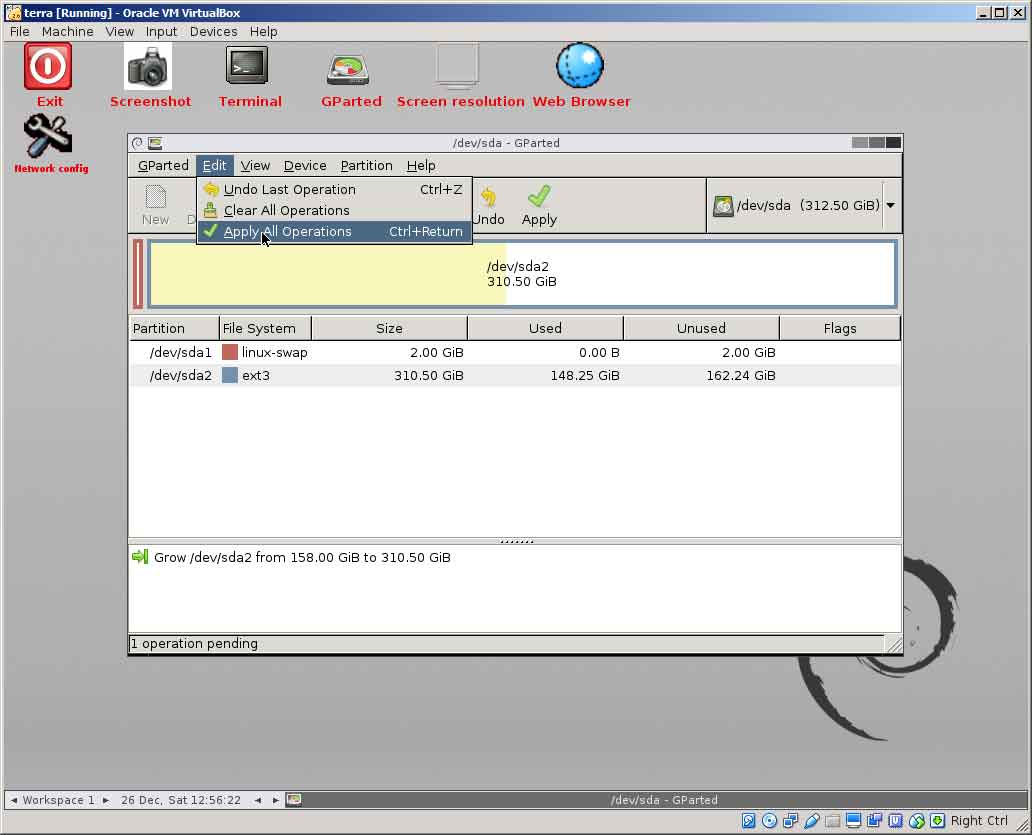Click the hard disk icon beside /dev/sda
The image size is (1032, 835).
[x=723, y=206]
